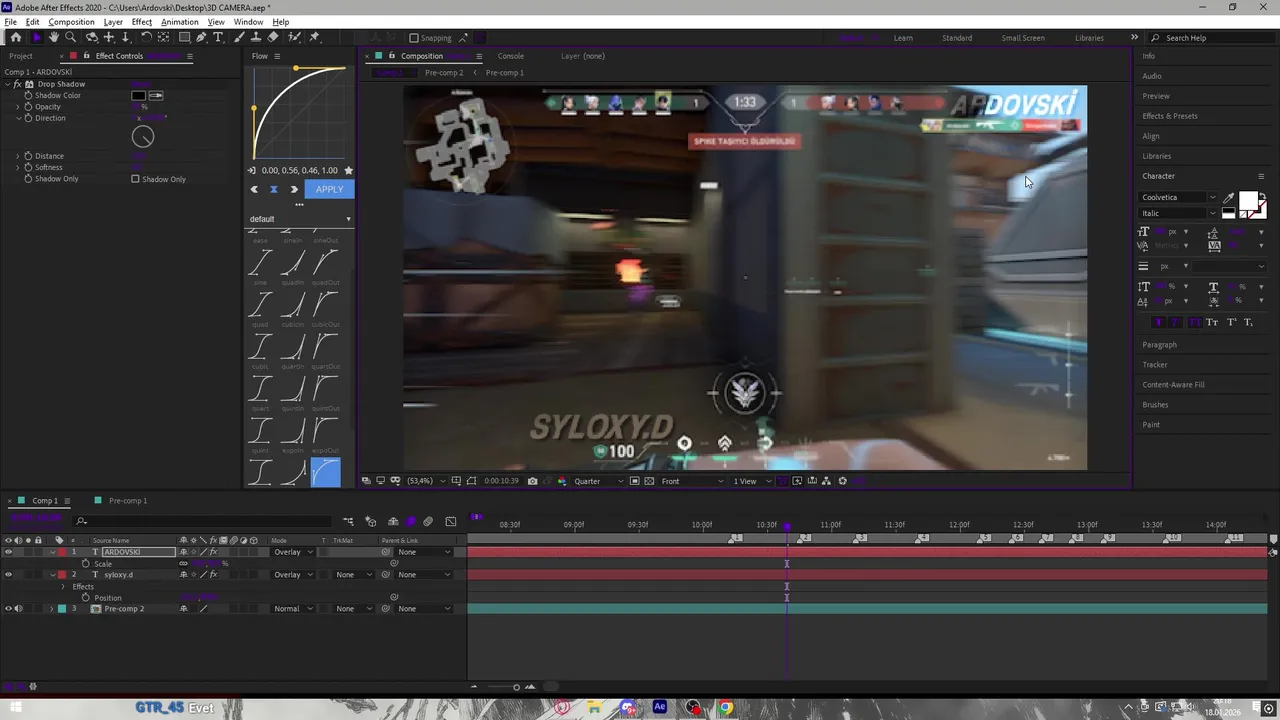Open the Effects & Presets panel
1280x720 pixels.
[x=1170, y=116]
